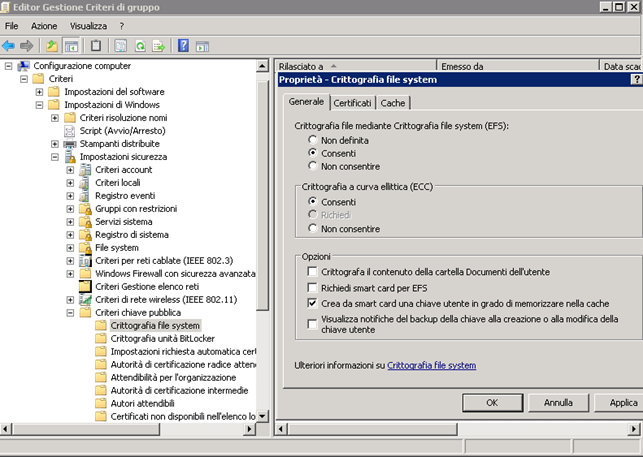Image resolution: width=643 pixels, height=457 pixels.
Task: Click the Forward arrow toolbar icon
Action: point(27,46)
